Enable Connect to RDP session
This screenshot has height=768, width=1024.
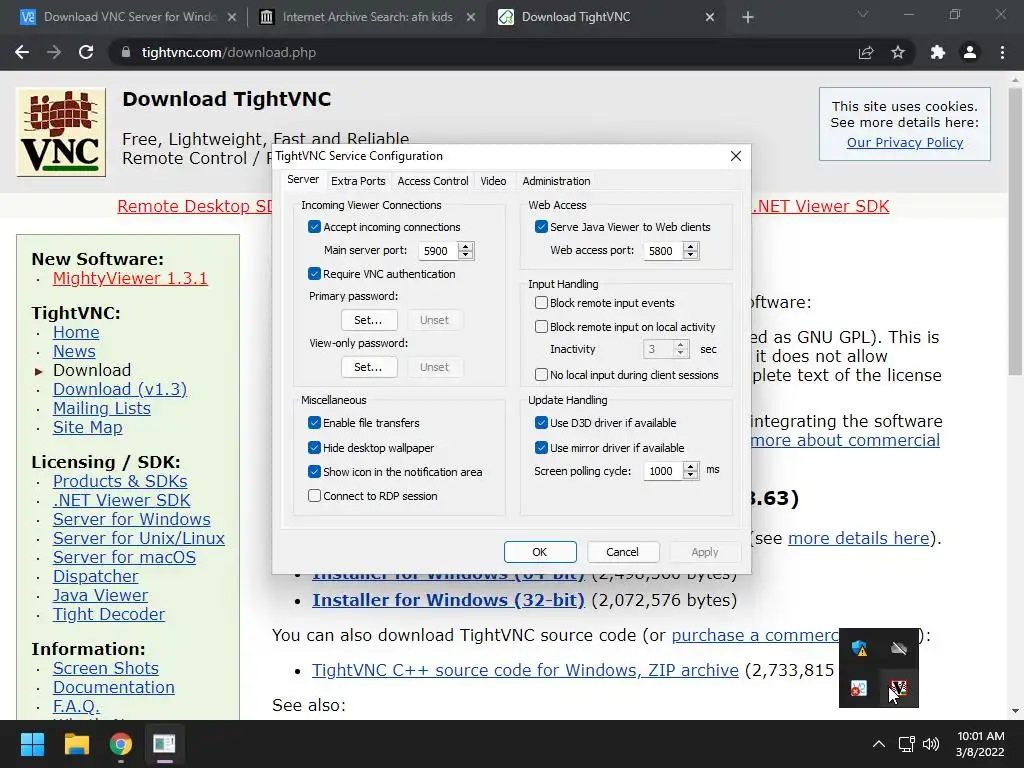(x=314, y=496)
